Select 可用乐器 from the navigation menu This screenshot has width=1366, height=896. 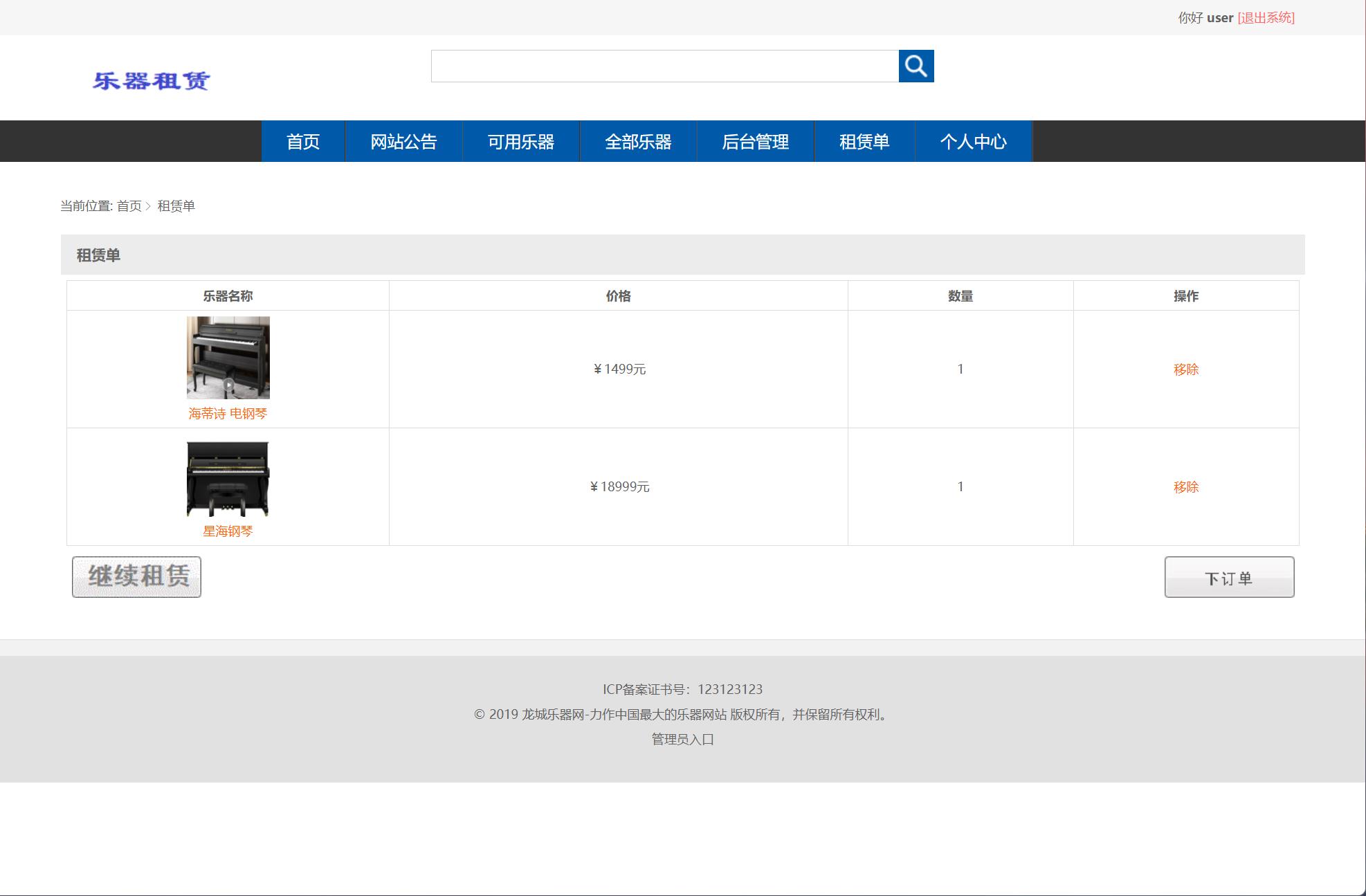pyautogui.click(x=520, y=142)
